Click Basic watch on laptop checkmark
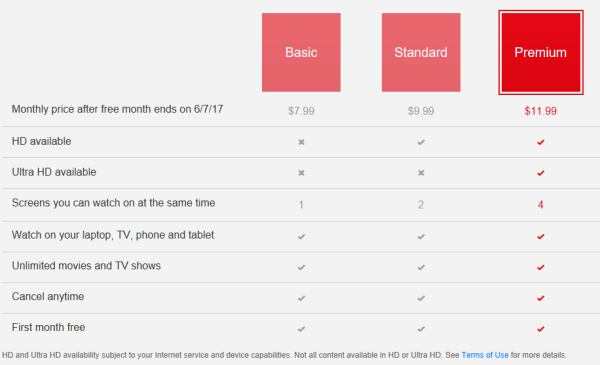Viewport: 600px width, 365px height. [x=302, y=236]
